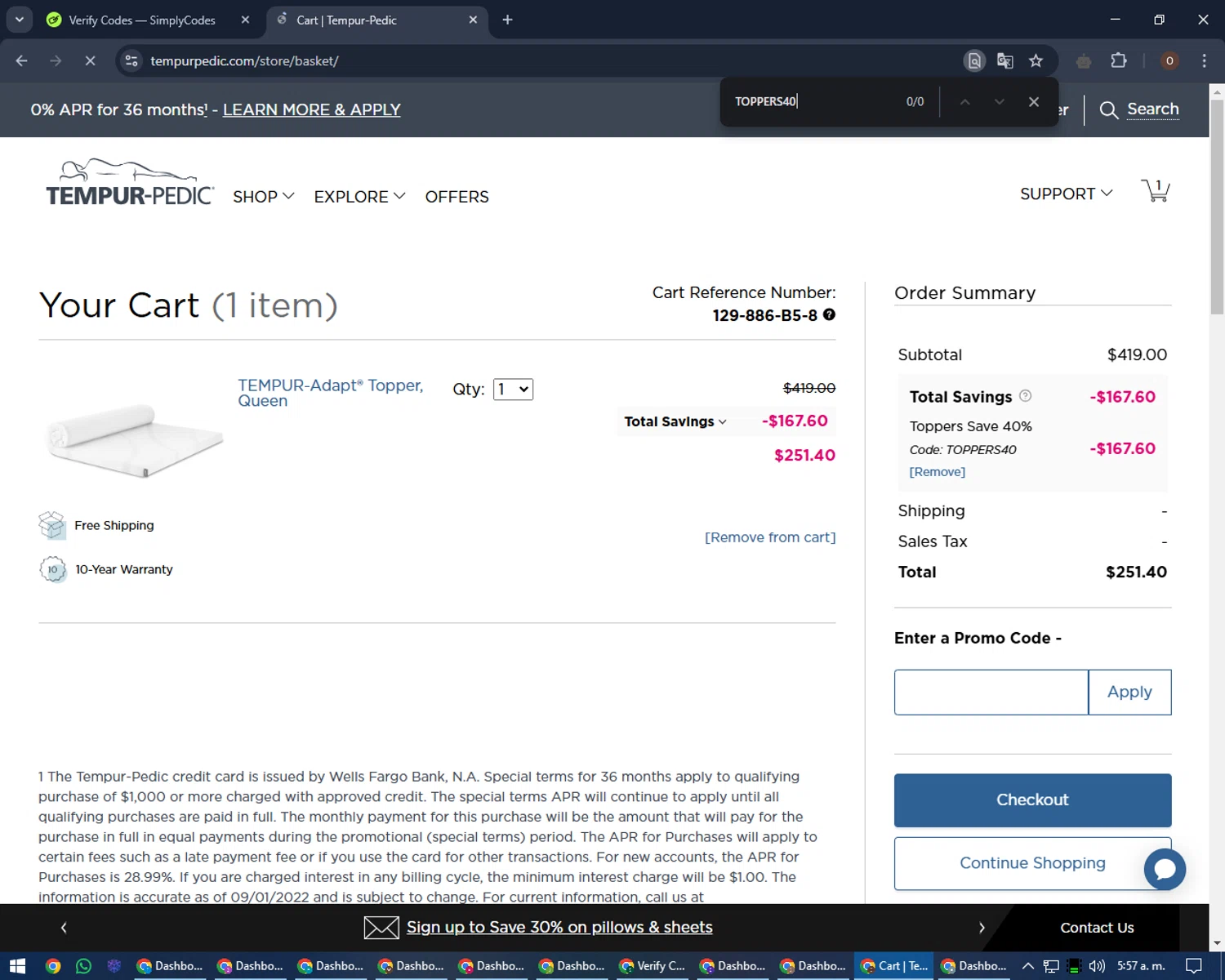Click Continue Shopping
The height and width of the screenshot is (980, 1225).
(1032, 863)
